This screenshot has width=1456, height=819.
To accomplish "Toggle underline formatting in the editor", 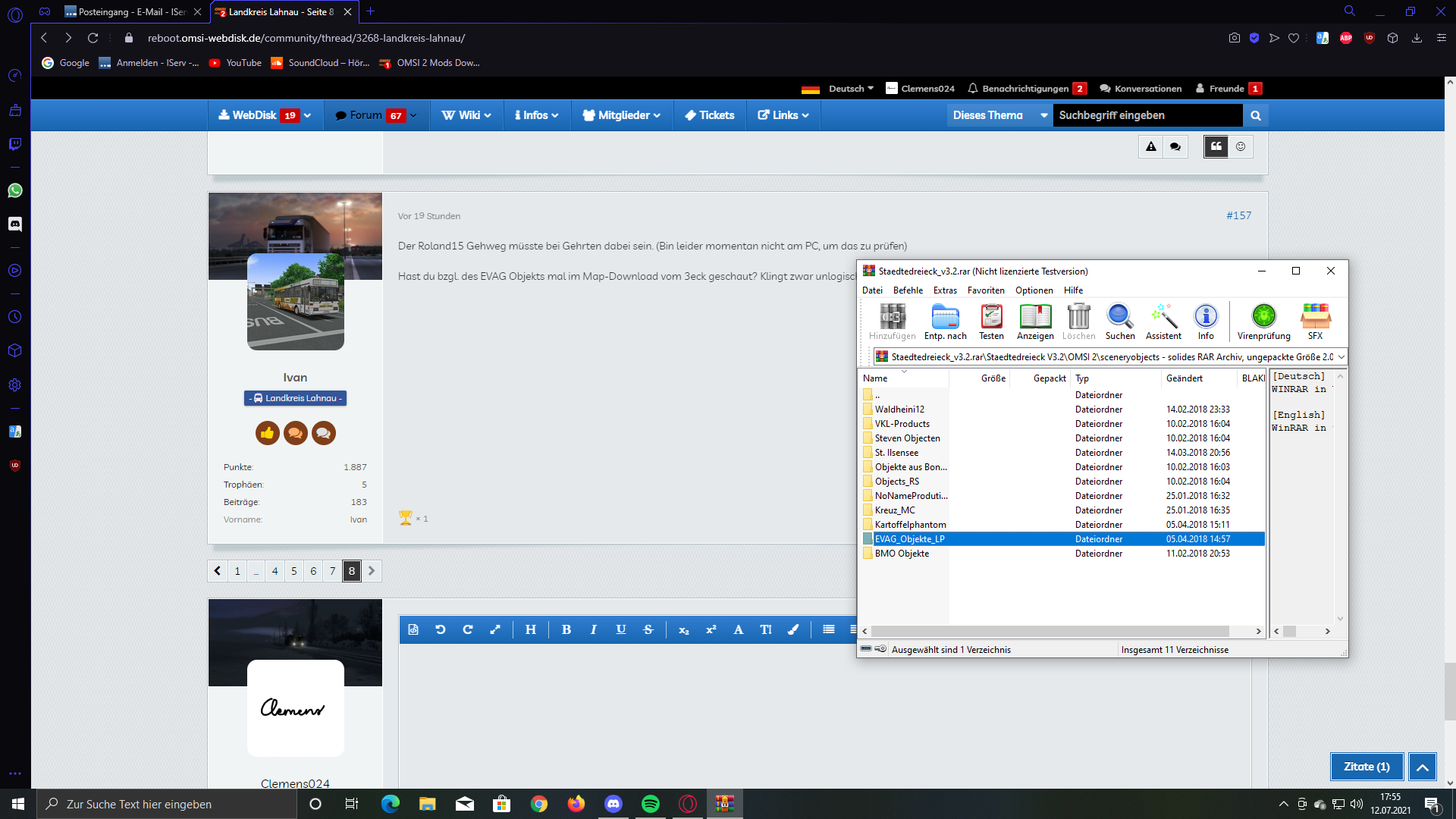I will click(x=621, y=629).
